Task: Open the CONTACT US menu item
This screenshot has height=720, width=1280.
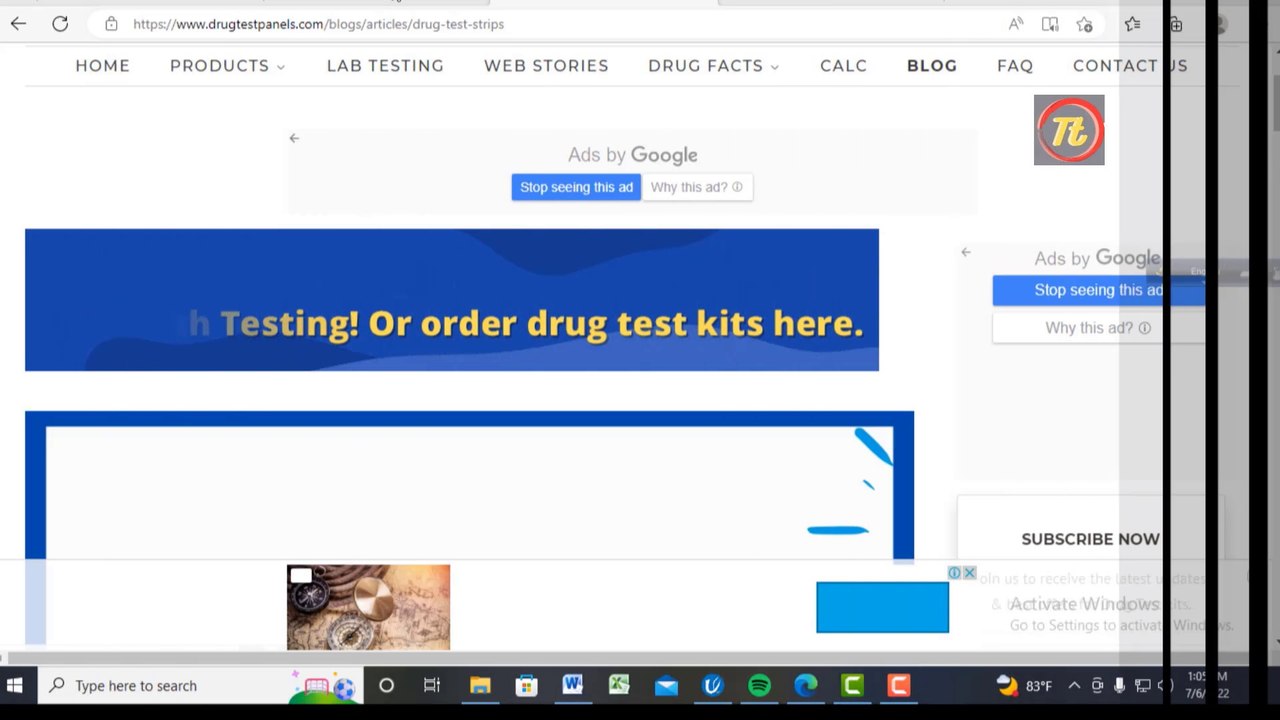Action: pos(1130,66)
